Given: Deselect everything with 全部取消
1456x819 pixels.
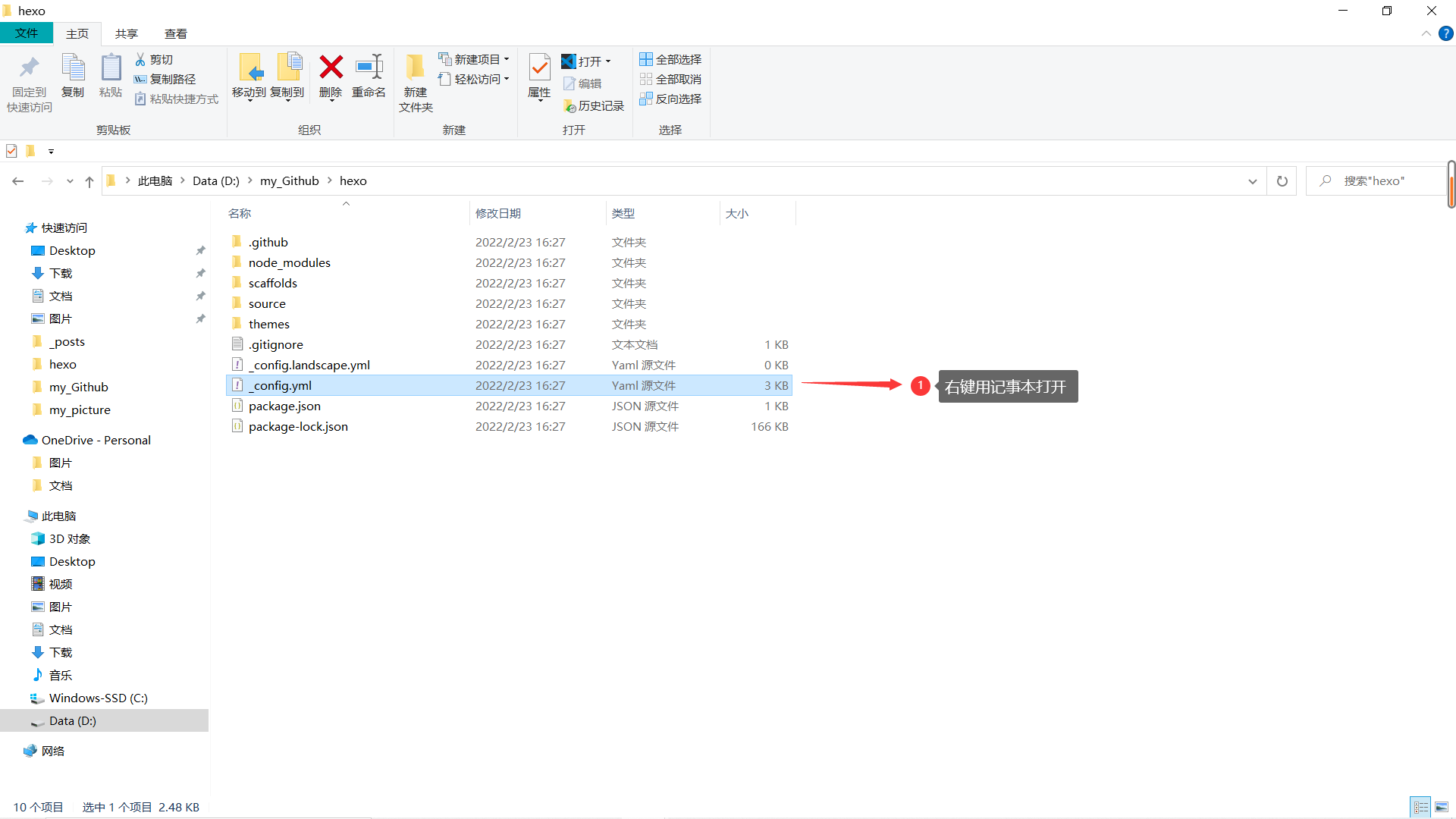Looking at the screenshot, I should click(x=670, y=79).
